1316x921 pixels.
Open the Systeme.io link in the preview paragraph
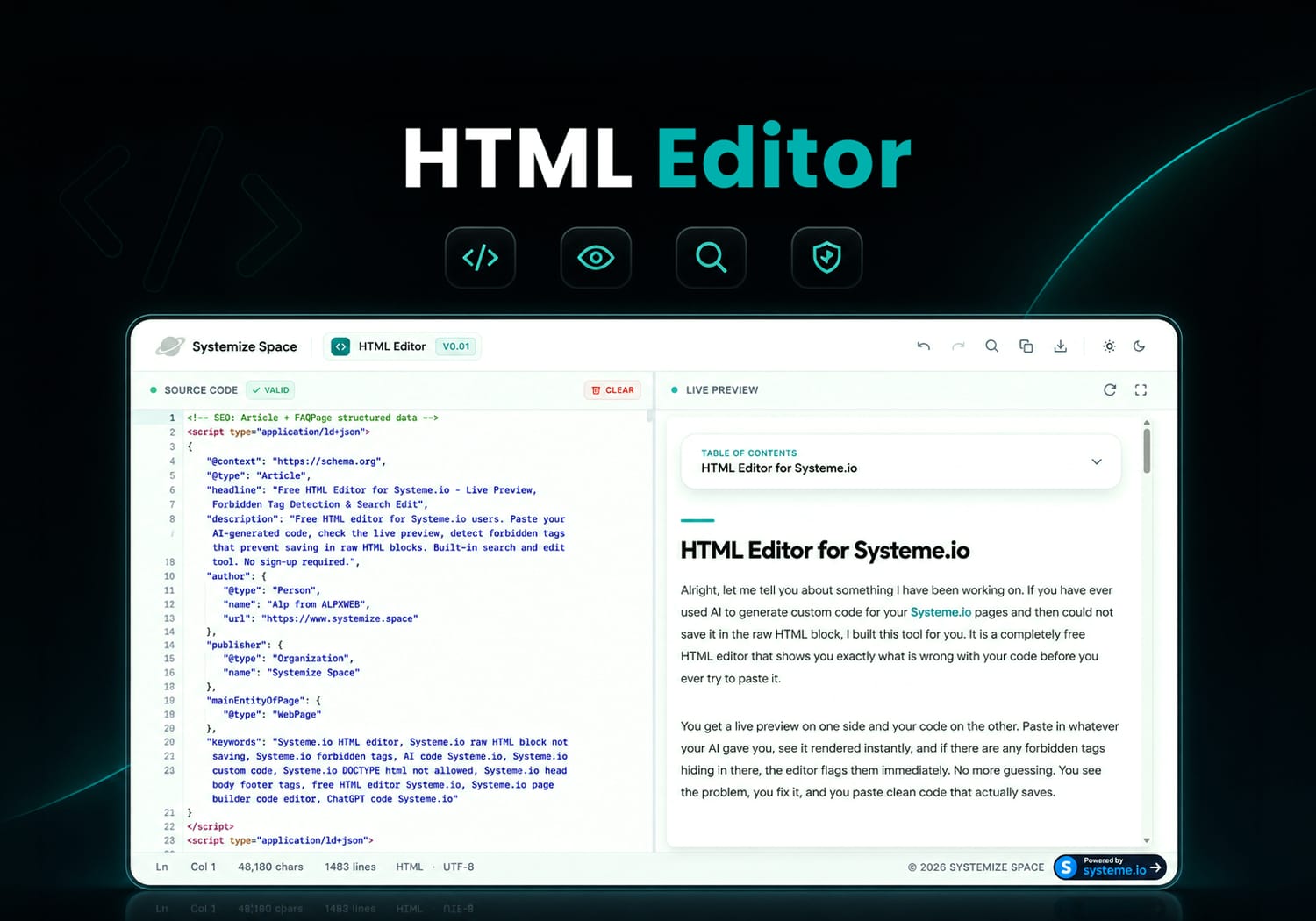tap(941, 612)
